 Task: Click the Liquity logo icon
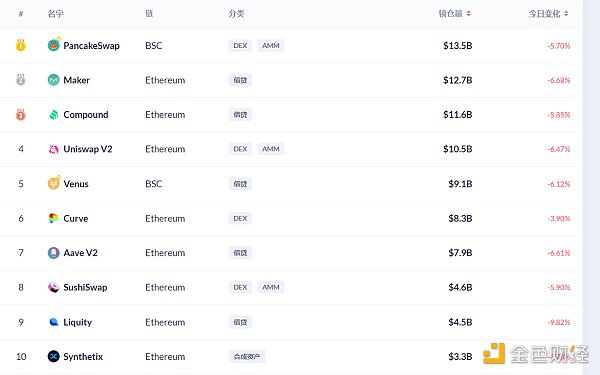[x=54, y=322]
